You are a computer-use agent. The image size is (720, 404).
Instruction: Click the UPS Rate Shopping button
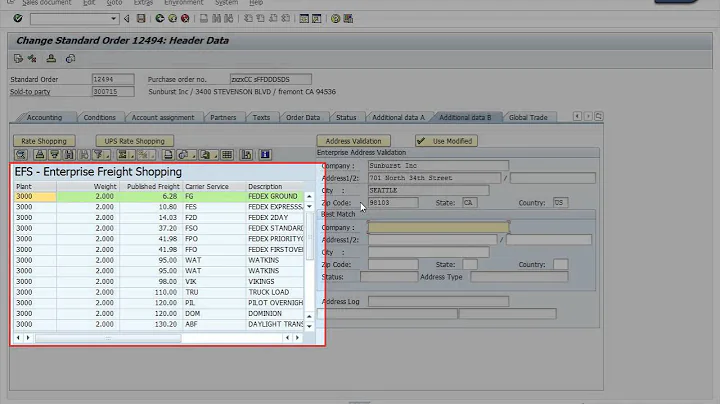point(135,141)
